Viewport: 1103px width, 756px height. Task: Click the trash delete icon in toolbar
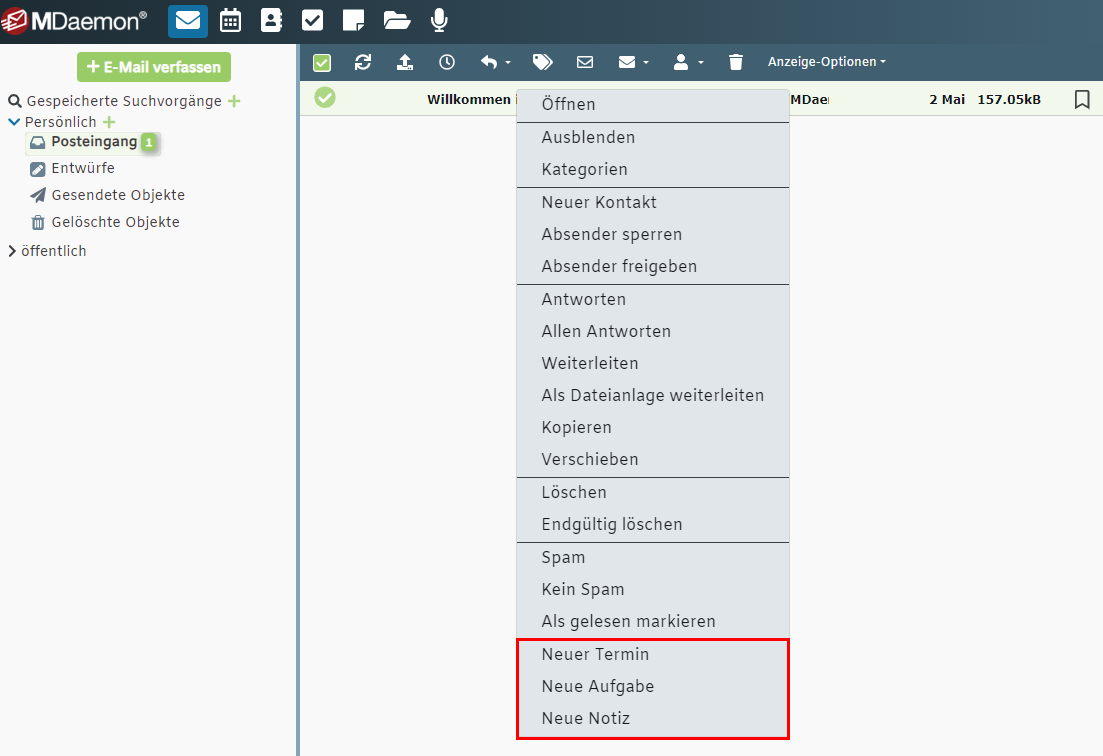[x=736, y=62]
